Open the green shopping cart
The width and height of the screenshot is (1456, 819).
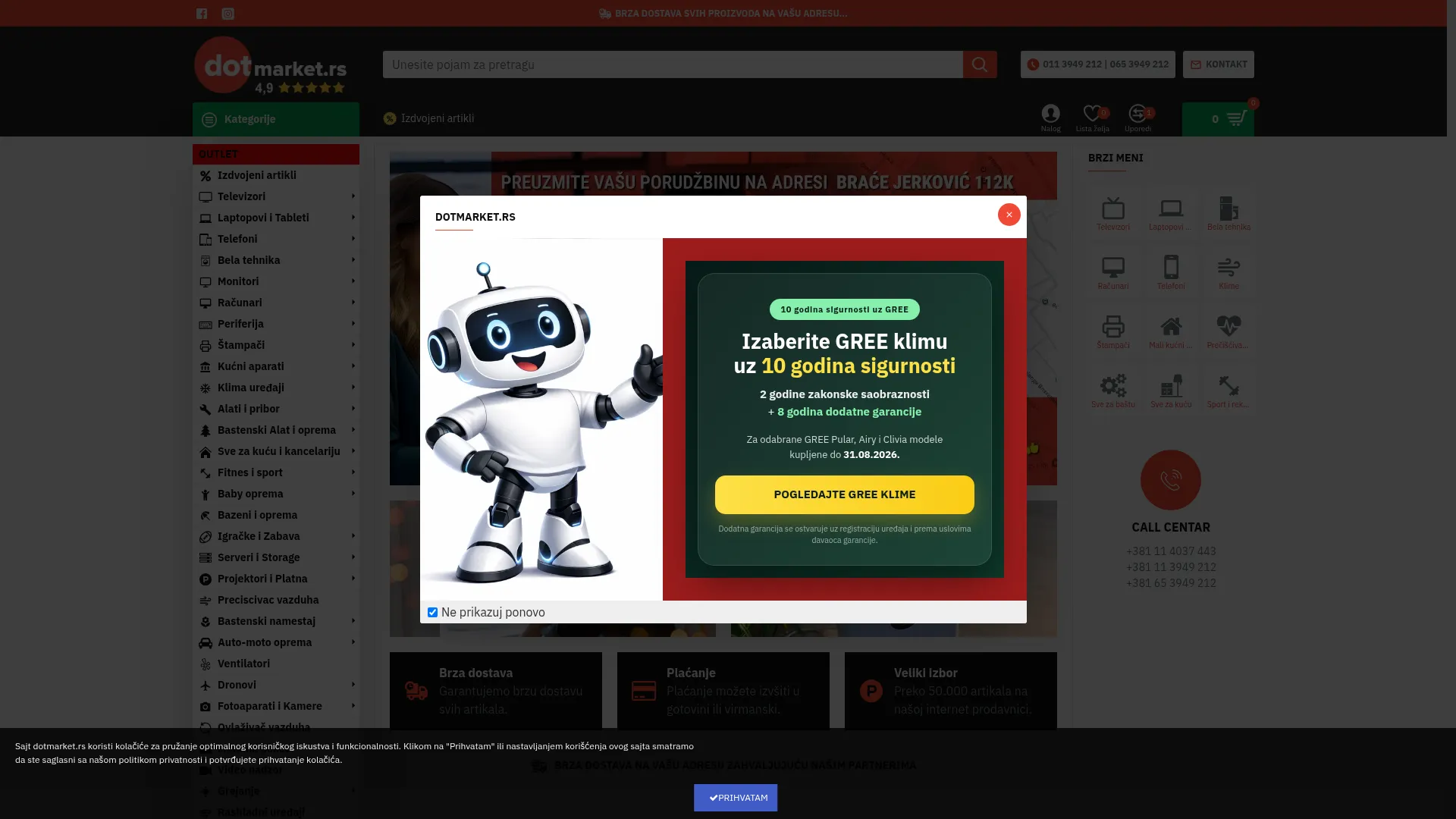click(x=1218, y=119)
